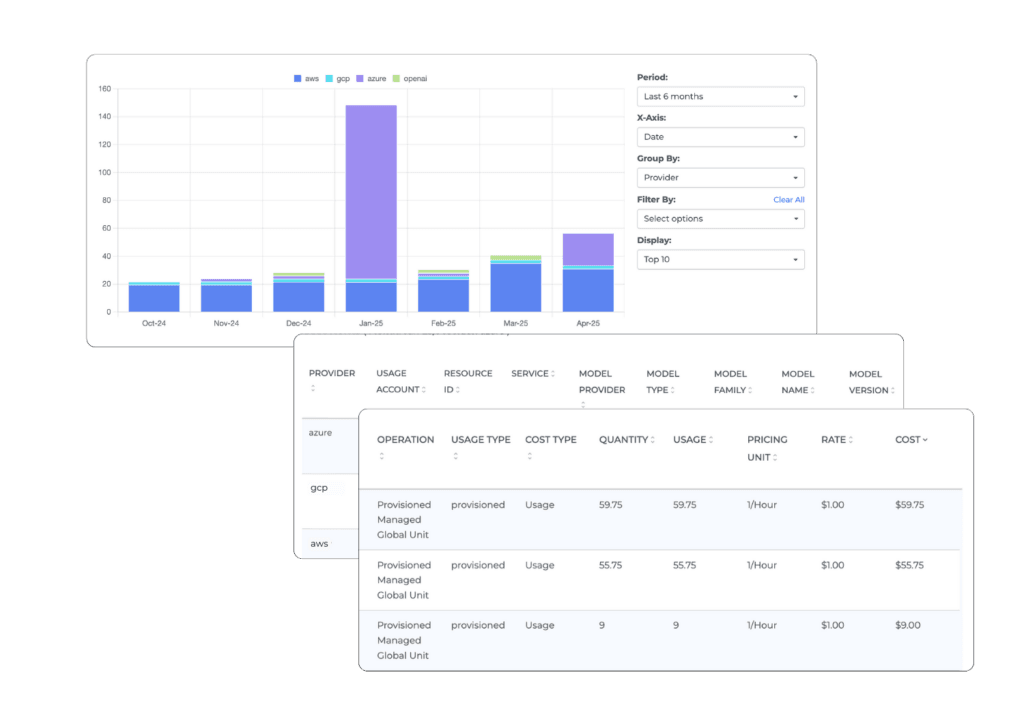1024x724 pixels.
Task: Open Filter By Select options field
Action: click(720, 219)
